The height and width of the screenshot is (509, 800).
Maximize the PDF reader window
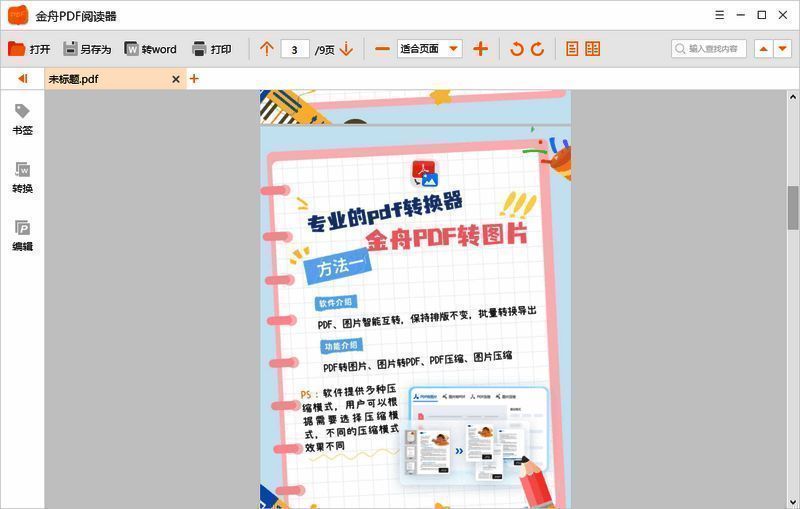[x=762, y=15]
